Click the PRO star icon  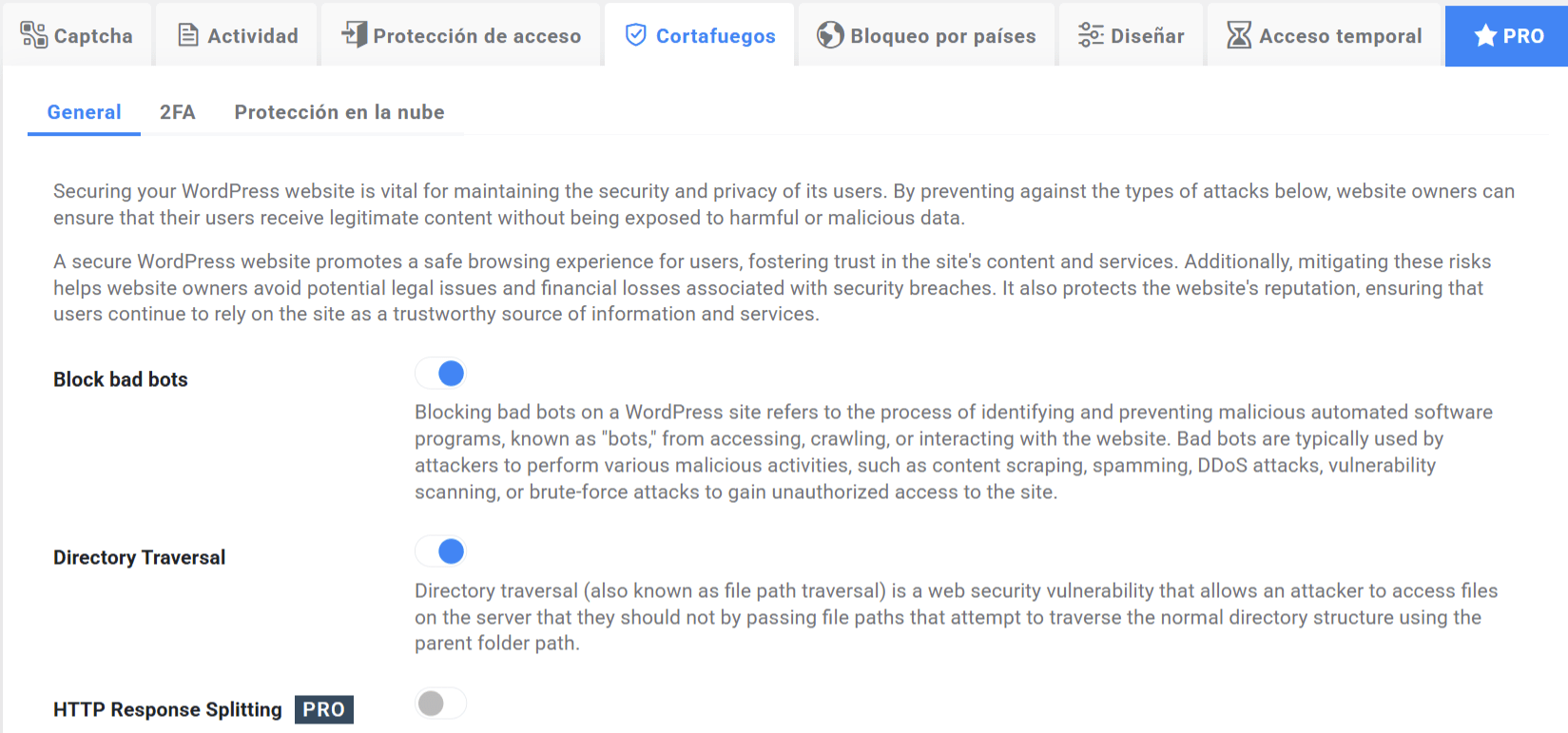(x=1485, y=36)
